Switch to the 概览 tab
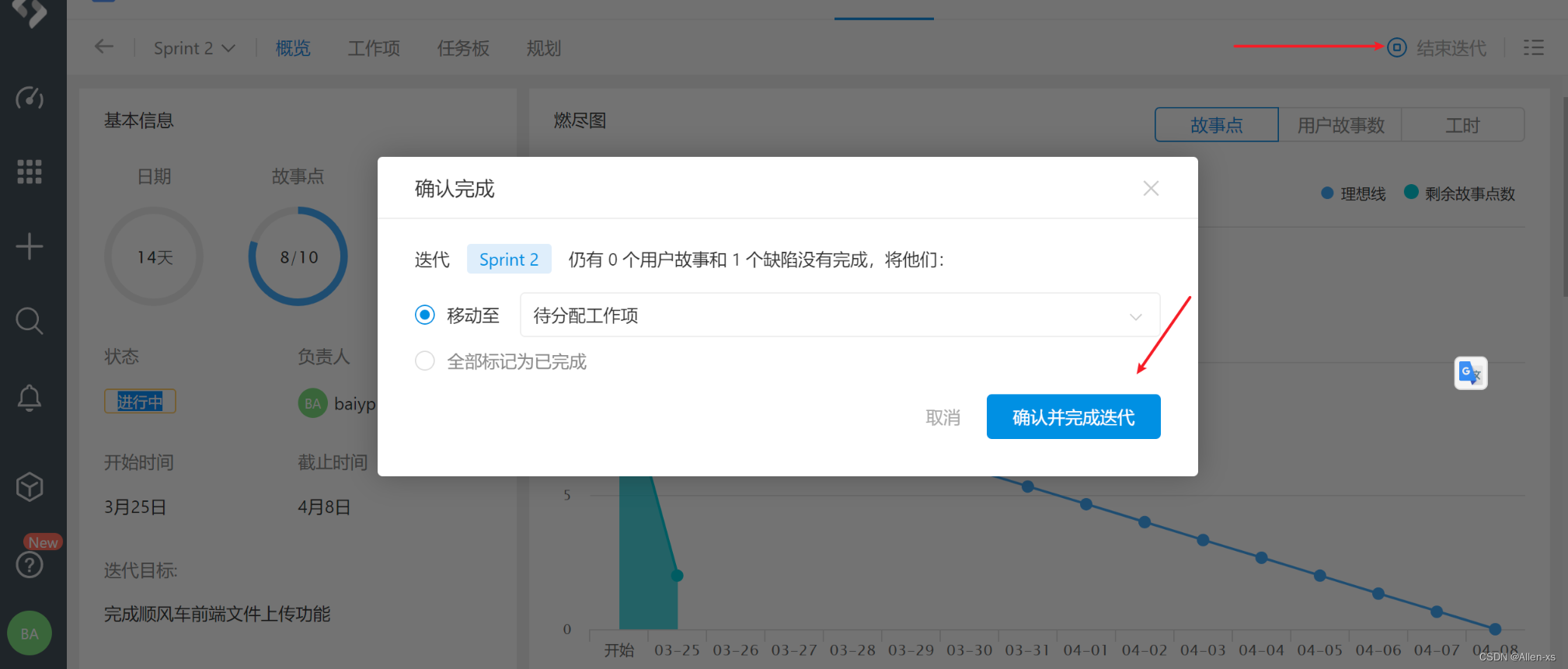 coord(293,48)
